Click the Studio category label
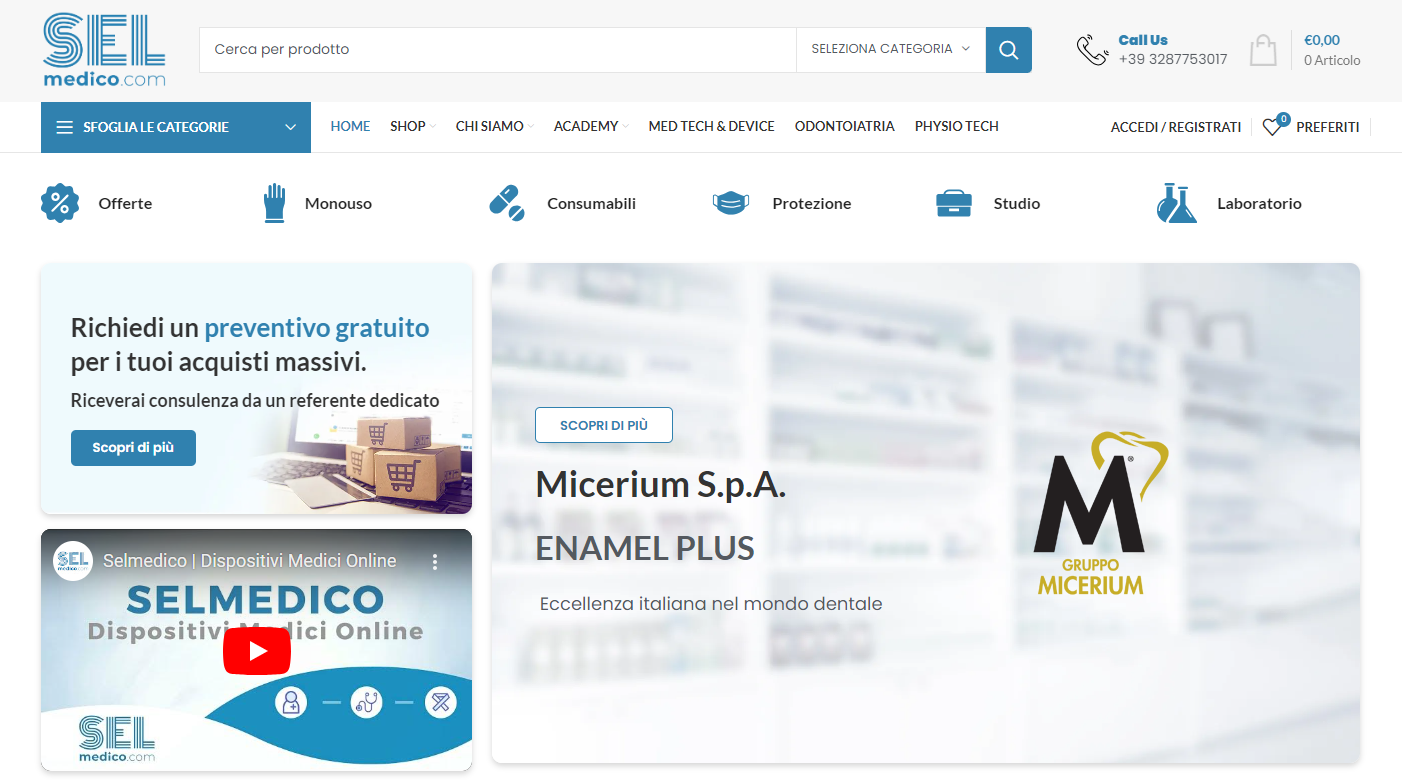 (1017, 204)
